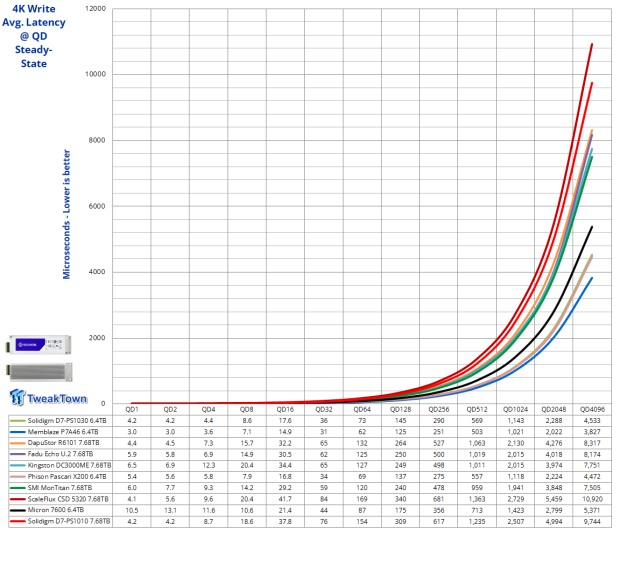Select the QD1 column header
Image resolution: width=620 pixels, height=568 pixels.
(x=132, y=409)
